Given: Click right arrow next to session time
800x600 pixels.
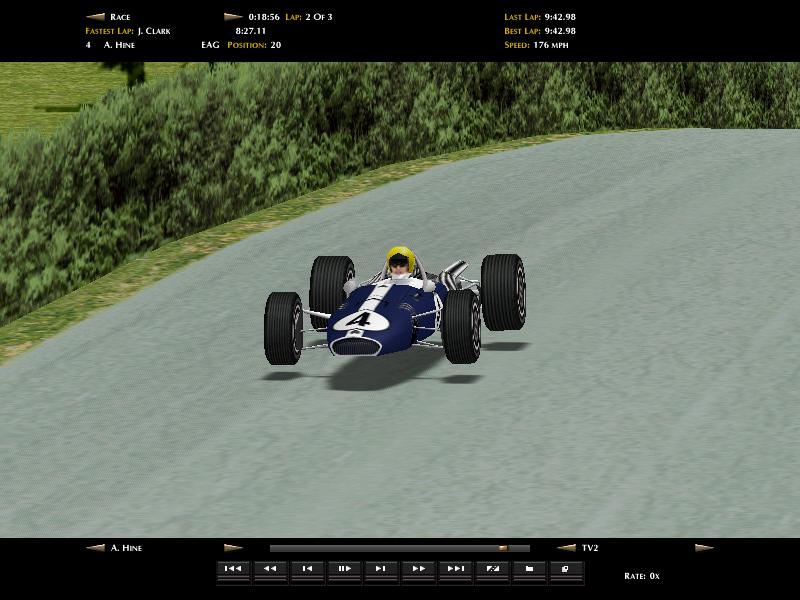Looking at the screenshot, I should coord(233,17).
